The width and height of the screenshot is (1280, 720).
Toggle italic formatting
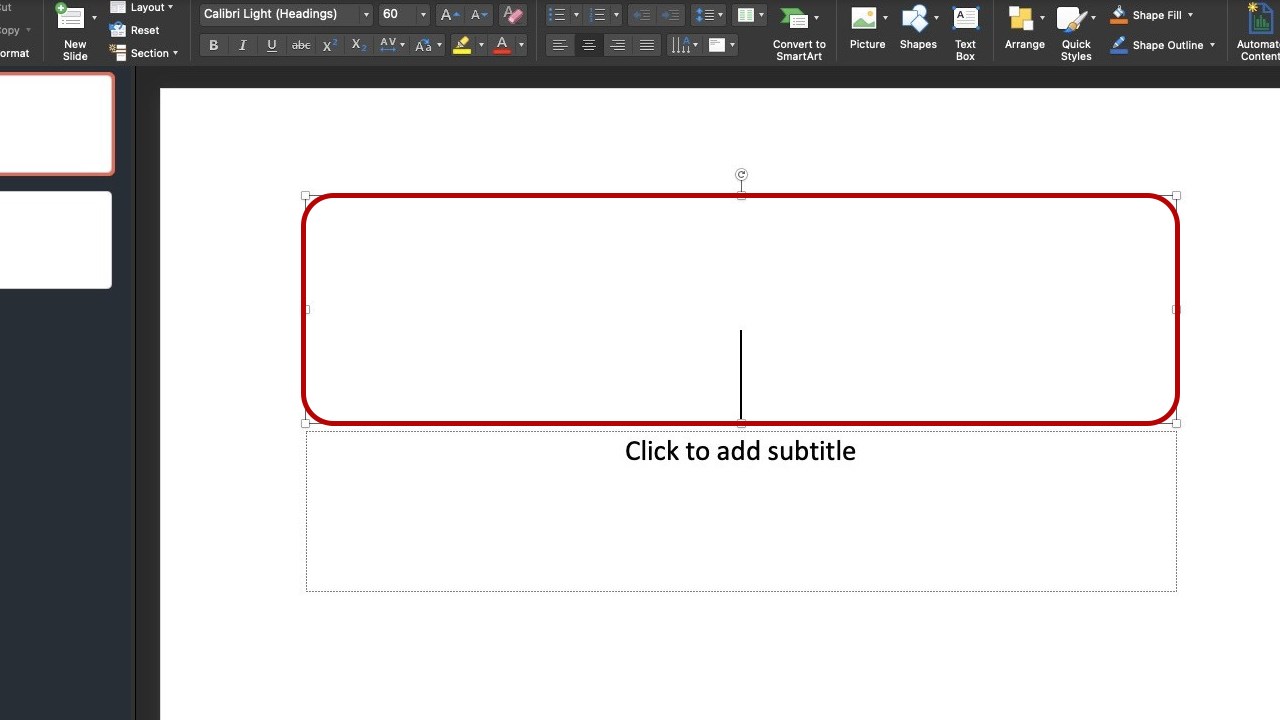click(x=242, y=45)
